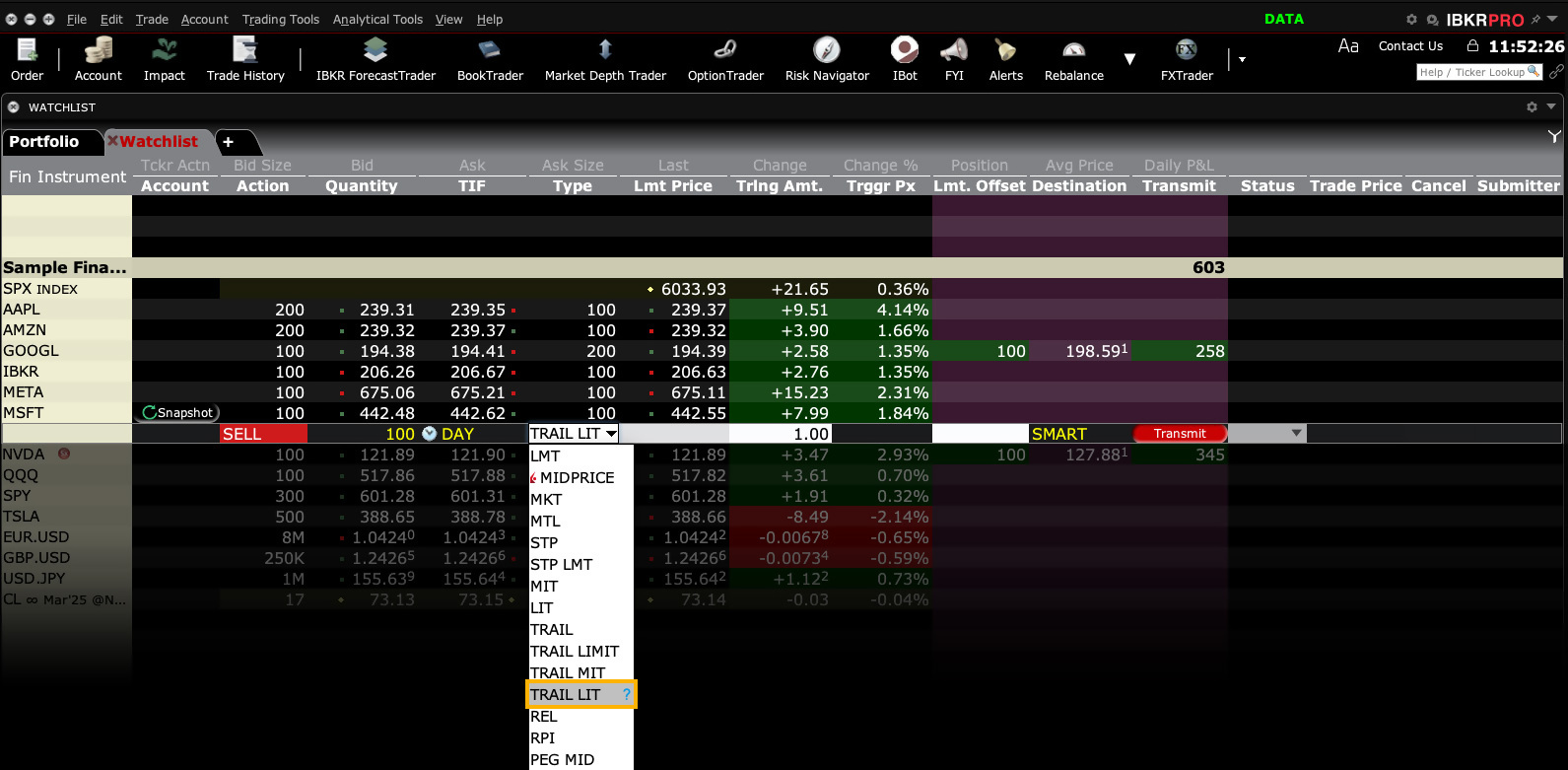
Task: Open IBKR ForecastTrader
Action: 375,59
